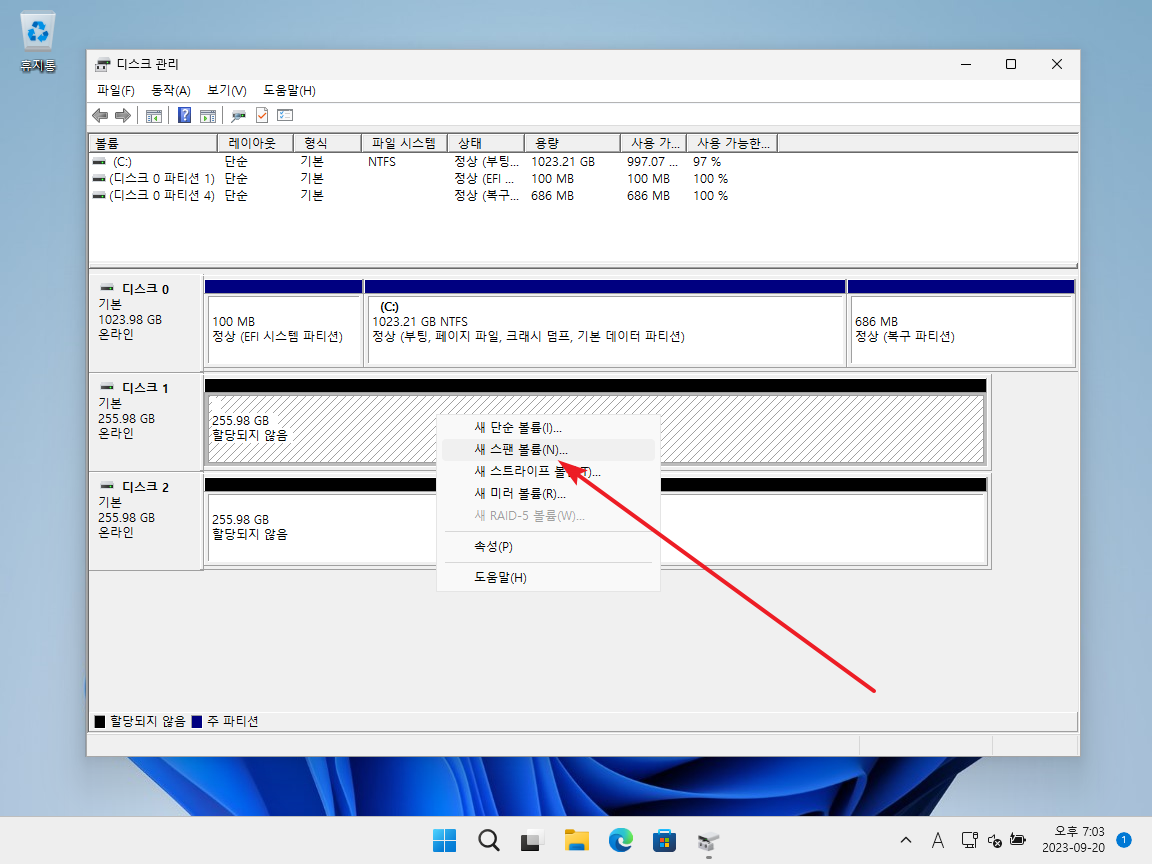The width and height of the screenshot is (1152, 864).
Task: Select the (C:) volume name in the list
Action: coord(122,162)
